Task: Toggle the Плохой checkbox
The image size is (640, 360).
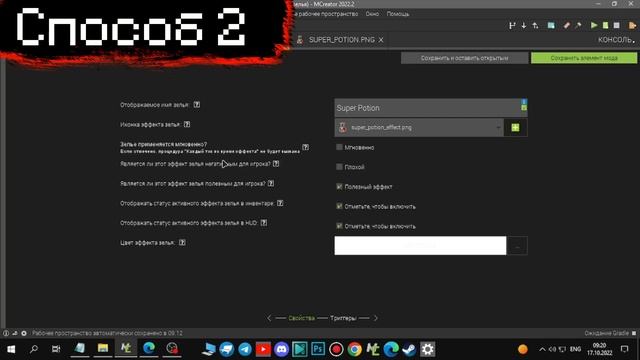Action: click(339, 167)
